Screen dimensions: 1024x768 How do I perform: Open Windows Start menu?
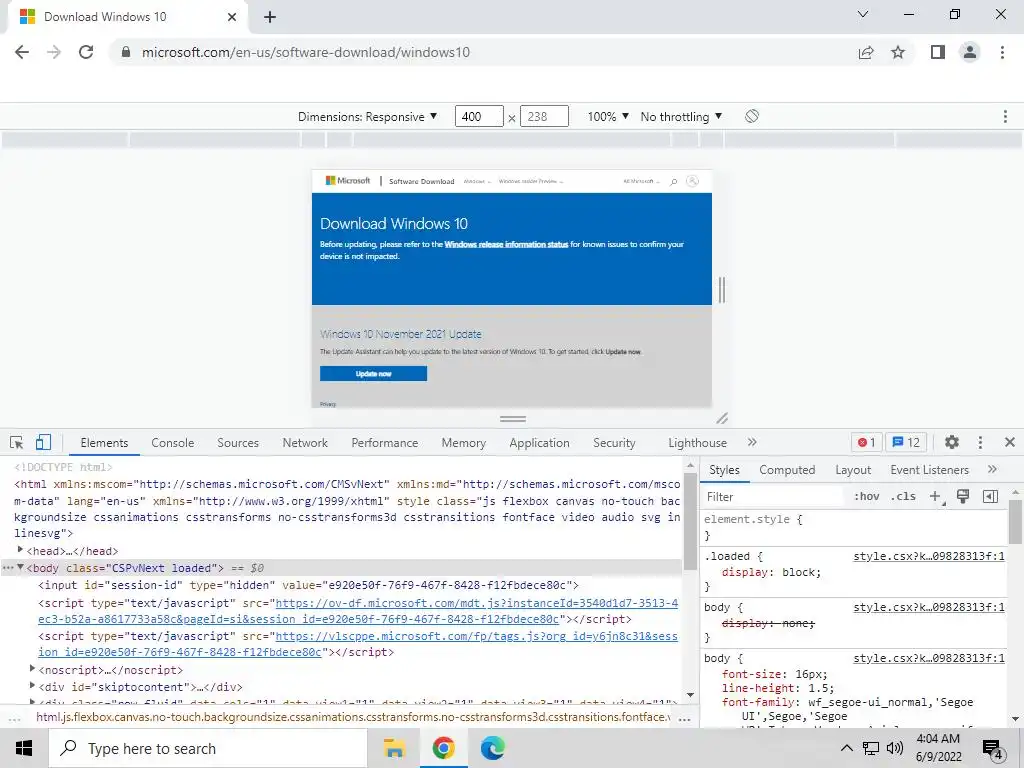24,748
